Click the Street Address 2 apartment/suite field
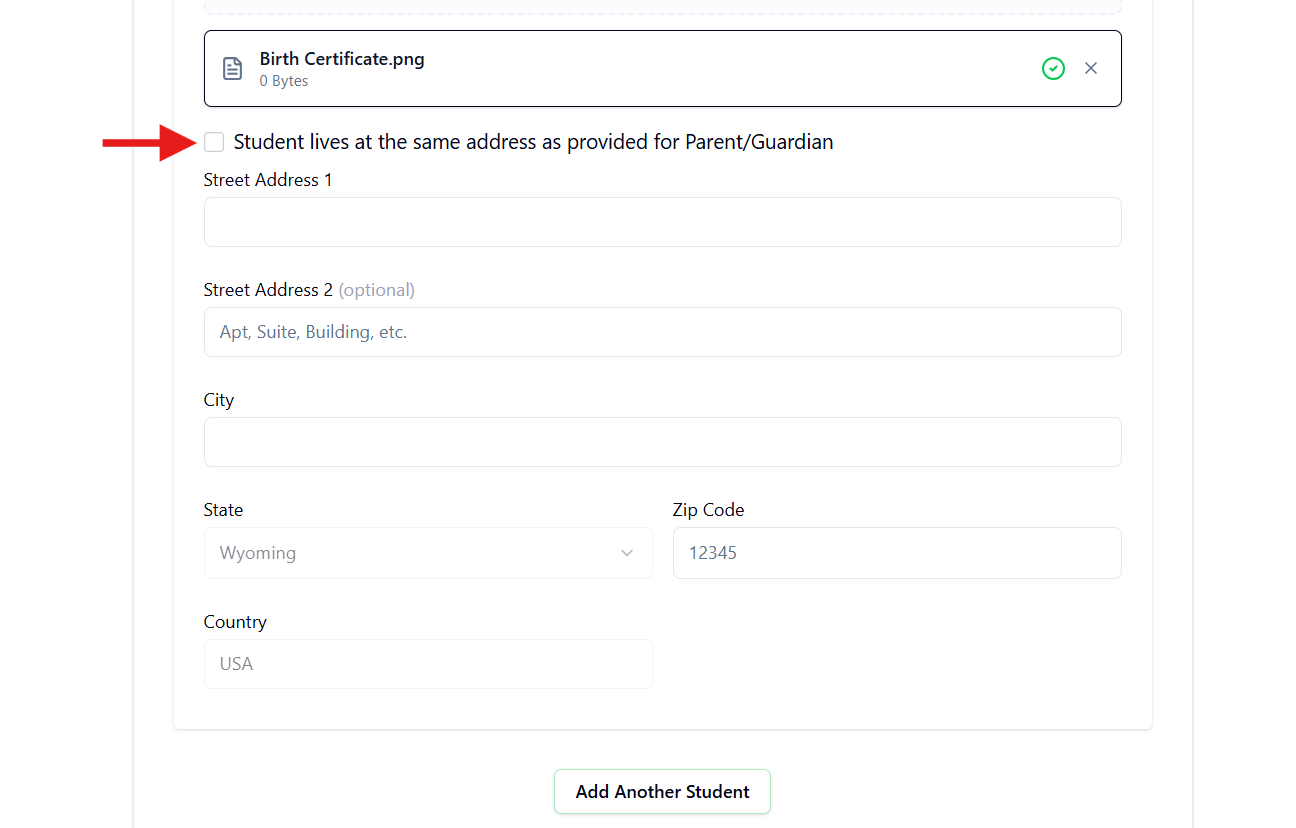Viewport: 1296px width, 828px height. coord(662,332)
